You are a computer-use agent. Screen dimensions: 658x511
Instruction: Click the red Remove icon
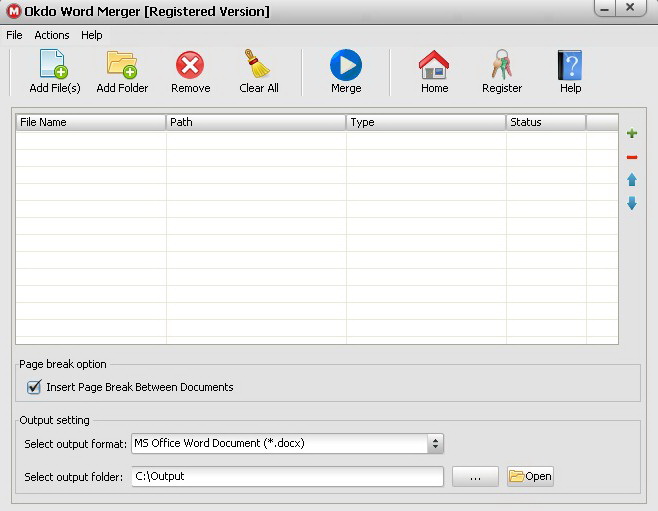(190, 65)
